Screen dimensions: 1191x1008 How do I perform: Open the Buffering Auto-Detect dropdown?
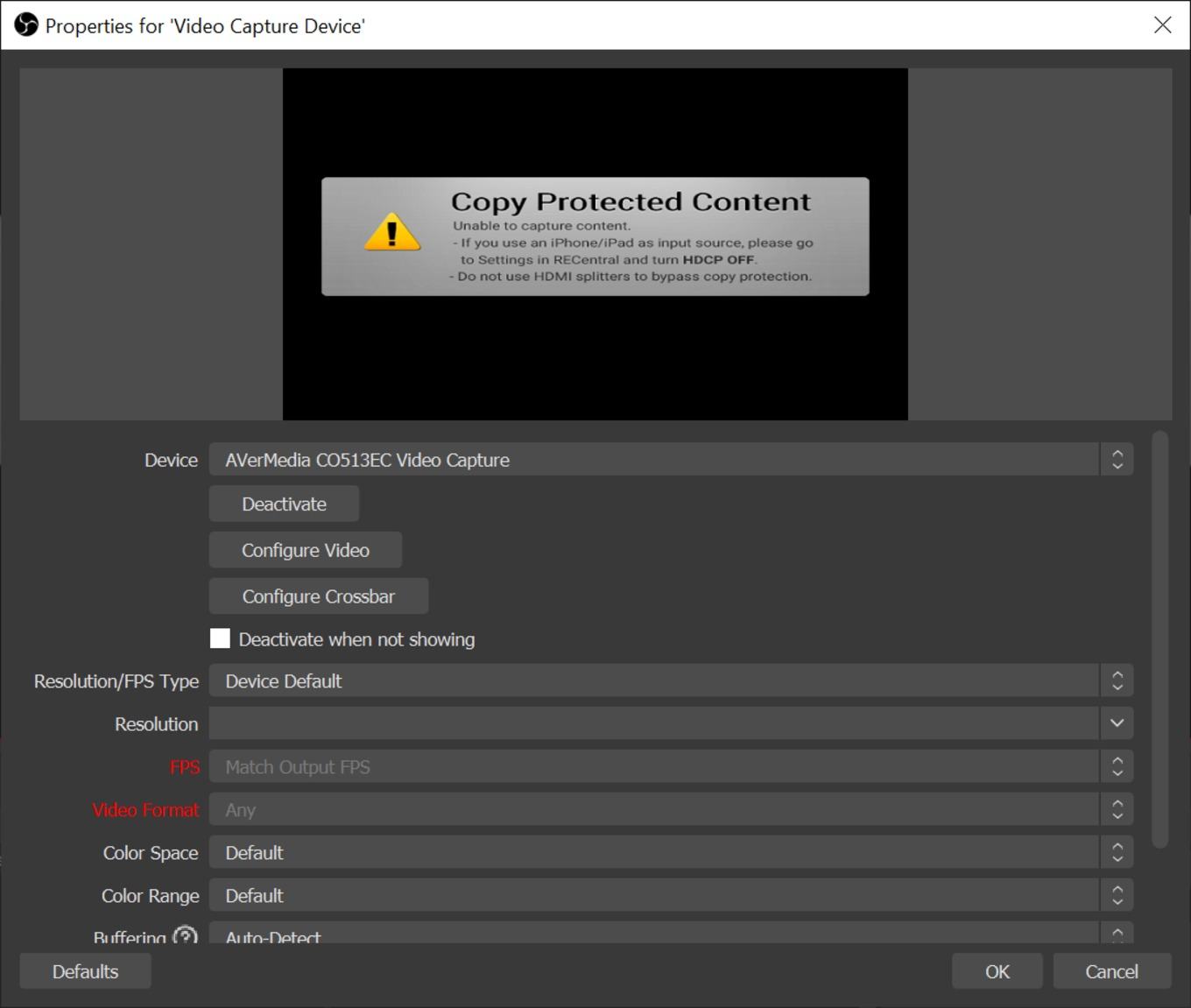click(671, 933)
